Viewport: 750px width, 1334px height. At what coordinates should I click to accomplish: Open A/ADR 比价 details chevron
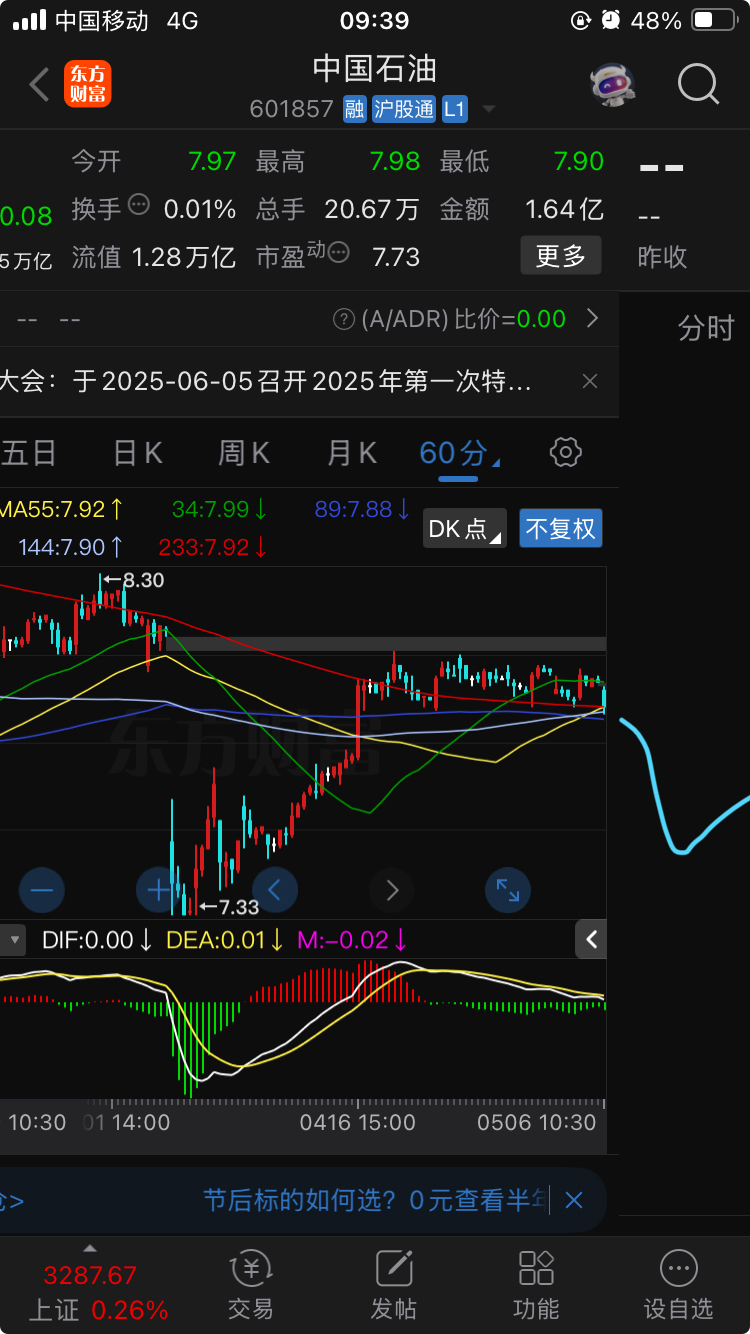click(x=592, y=318)
